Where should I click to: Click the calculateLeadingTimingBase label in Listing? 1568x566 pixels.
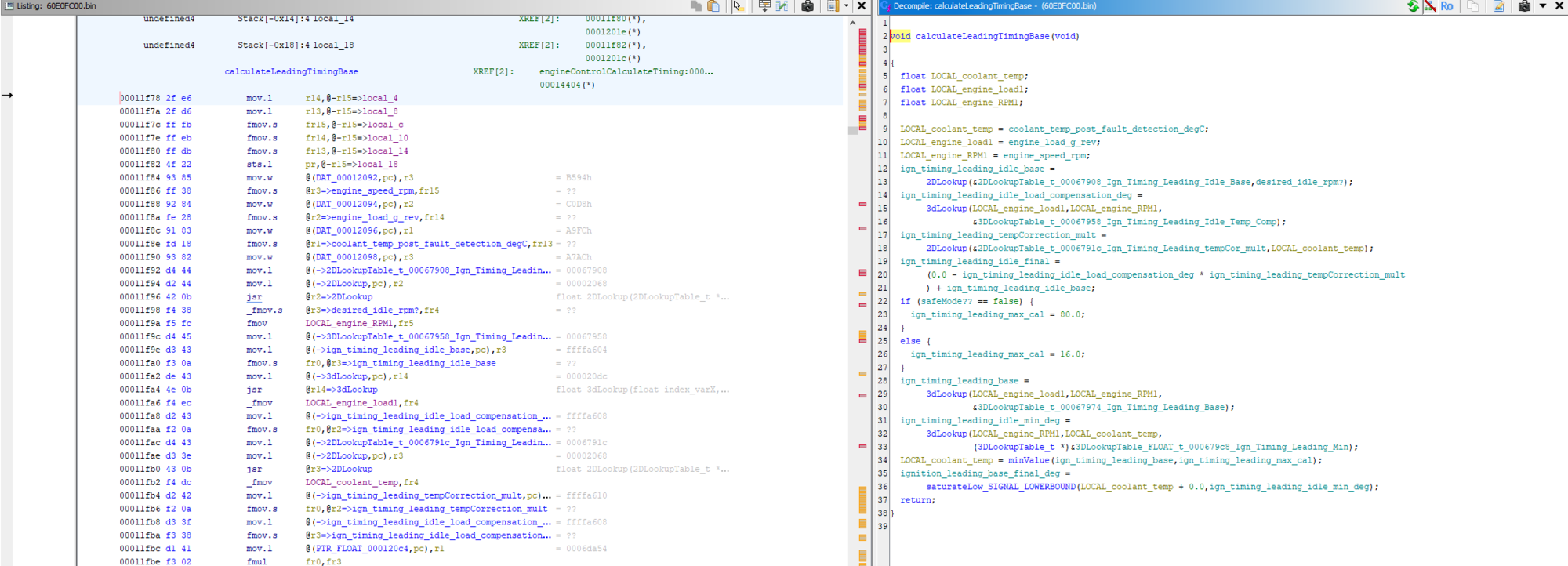[x=291, y=71]
